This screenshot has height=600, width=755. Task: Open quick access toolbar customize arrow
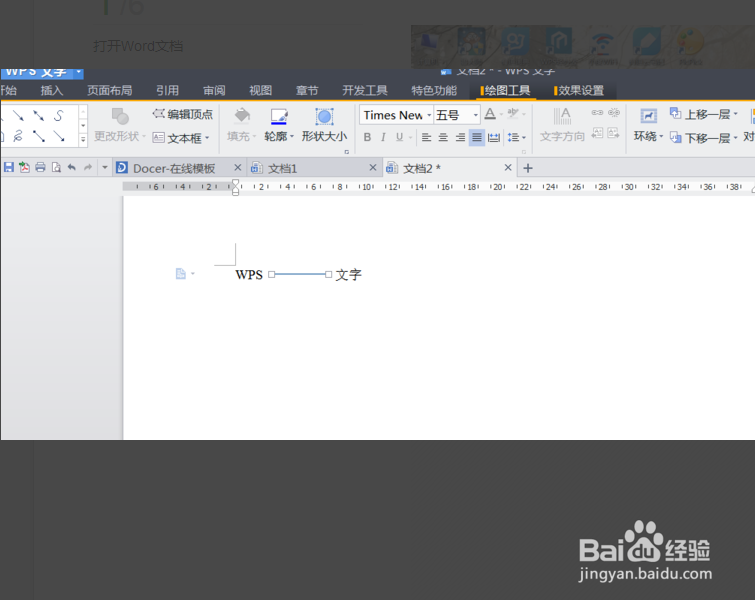pyautogui.click(x=104, y=168)
